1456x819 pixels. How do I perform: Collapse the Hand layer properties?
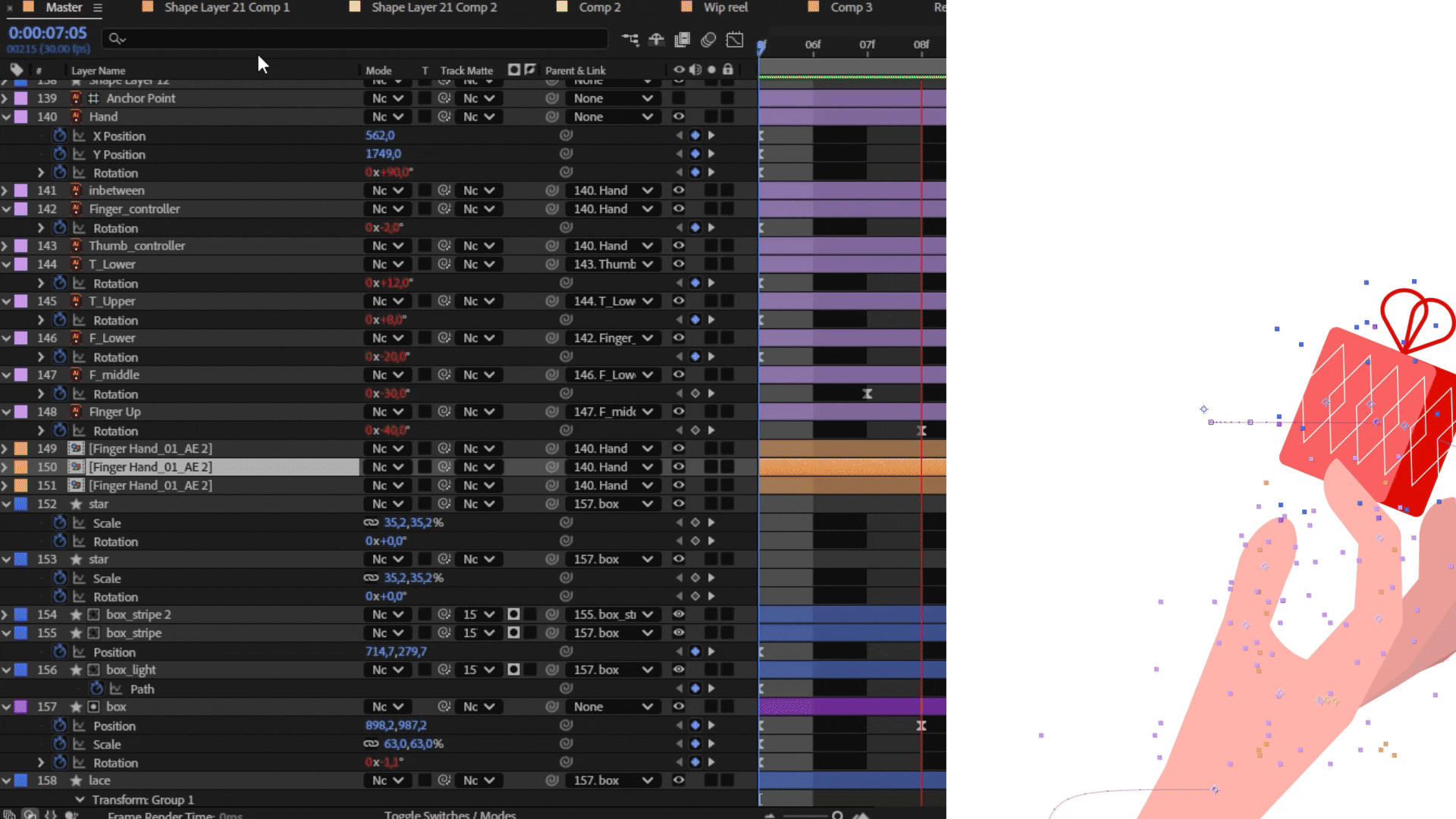coord(6,117)
